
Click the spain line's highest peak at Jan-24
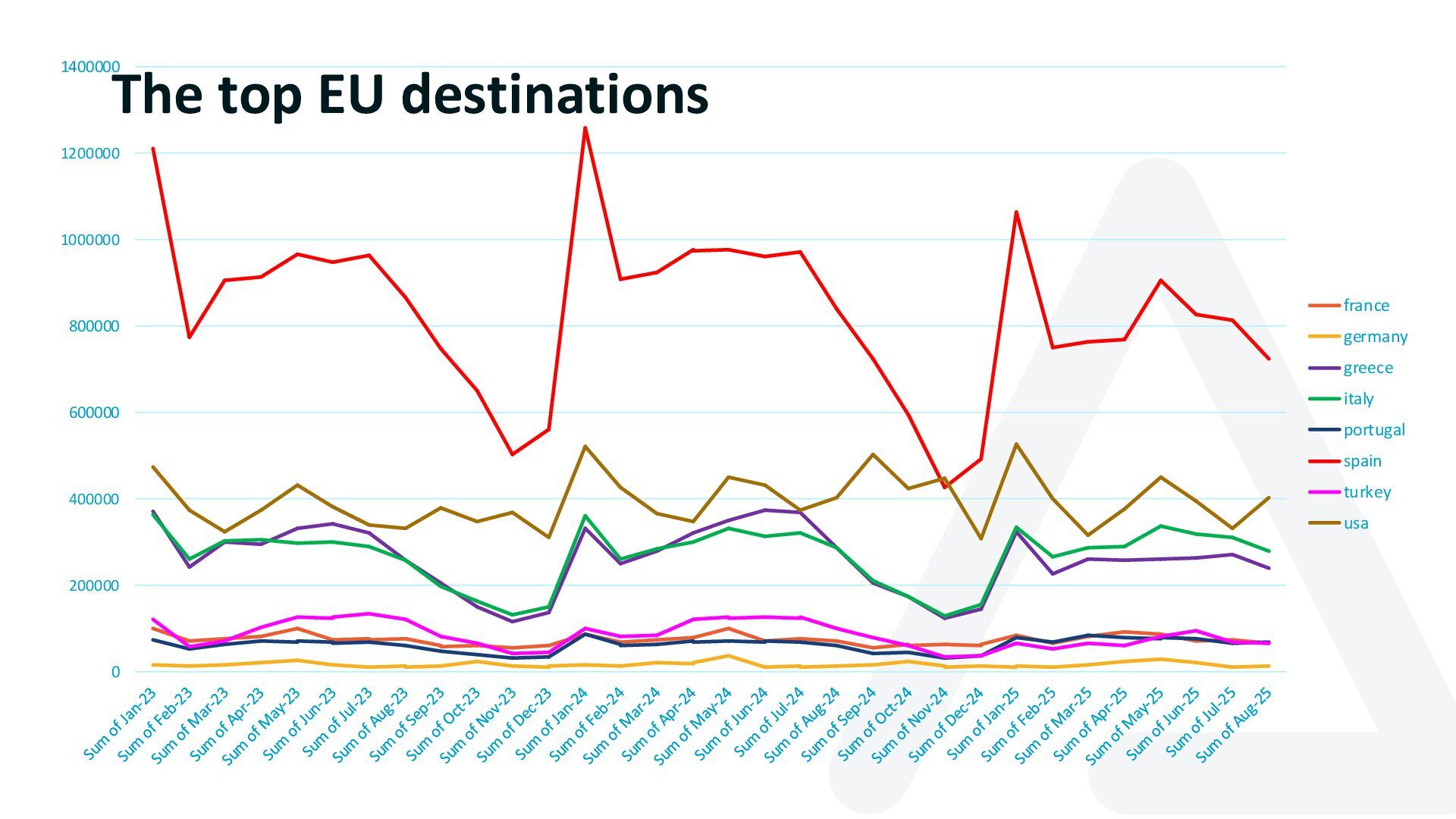coord(585,127)
